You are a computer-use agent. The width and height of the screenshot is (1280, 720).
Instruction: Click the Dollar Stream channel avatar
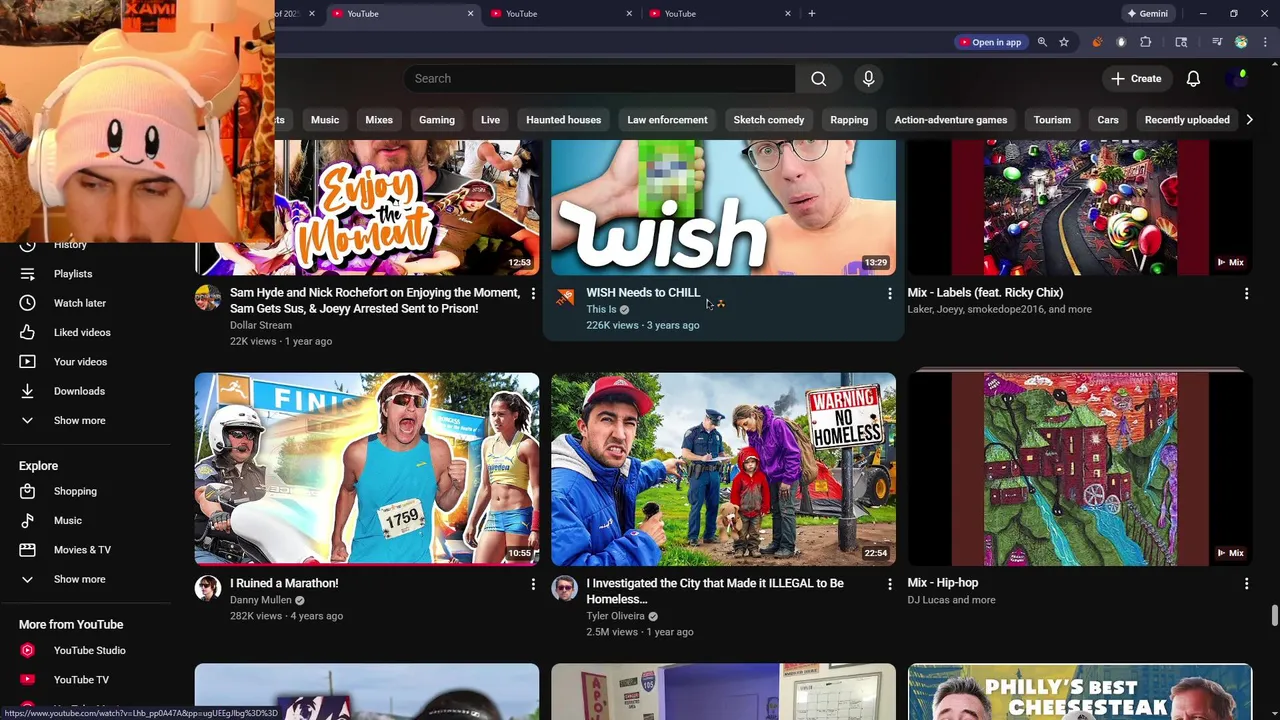[x=208, y=297]
